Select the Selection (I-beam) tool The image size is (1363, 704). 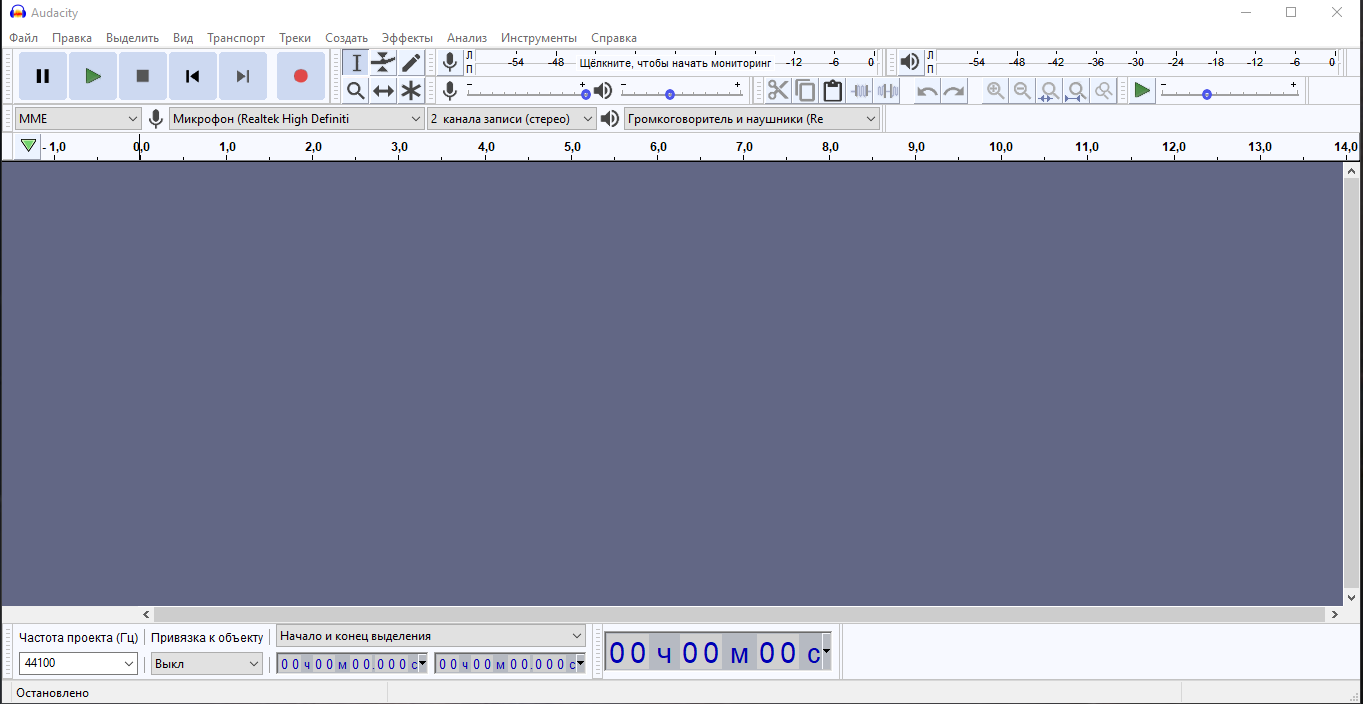click(356, 63)
